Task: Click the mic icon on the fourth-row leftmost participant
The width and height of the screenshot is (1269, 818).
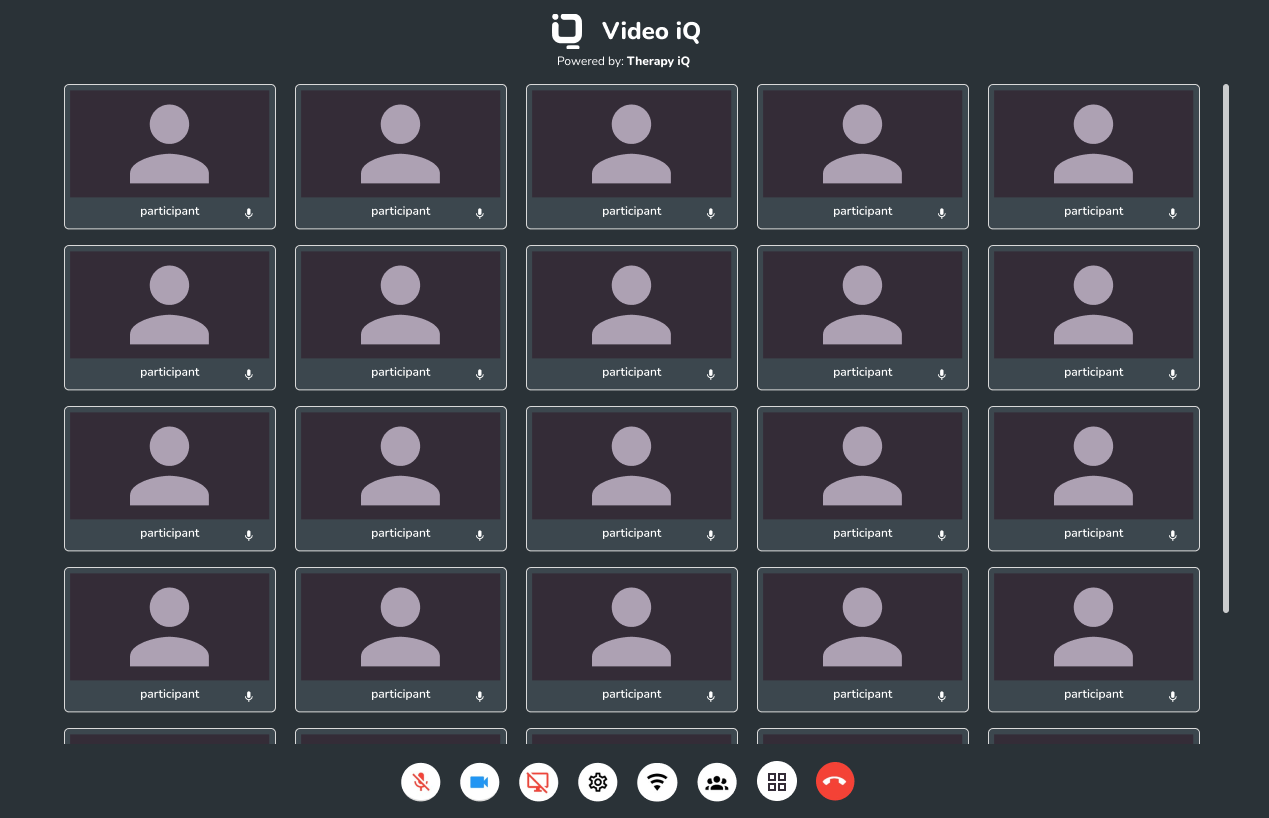Action: click(248, 696)
